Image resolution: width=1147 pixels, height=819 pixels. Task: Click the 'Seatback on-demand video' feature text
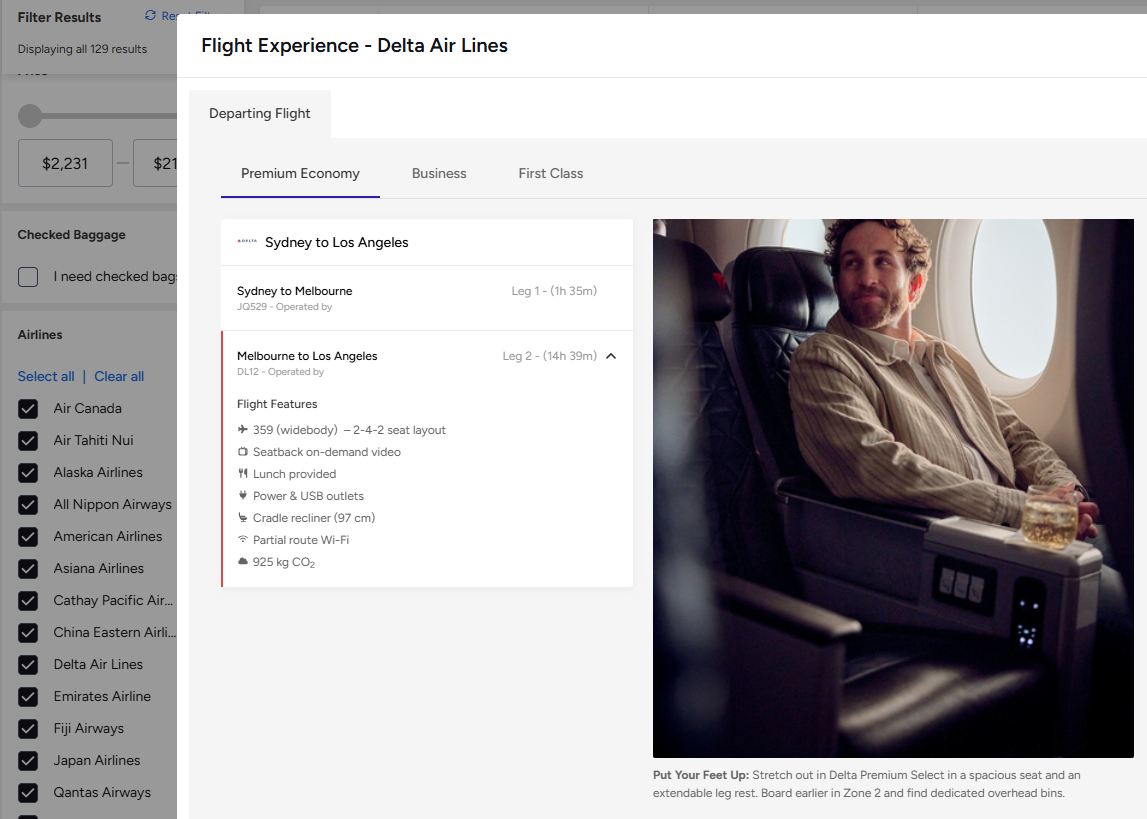[326, 452]
